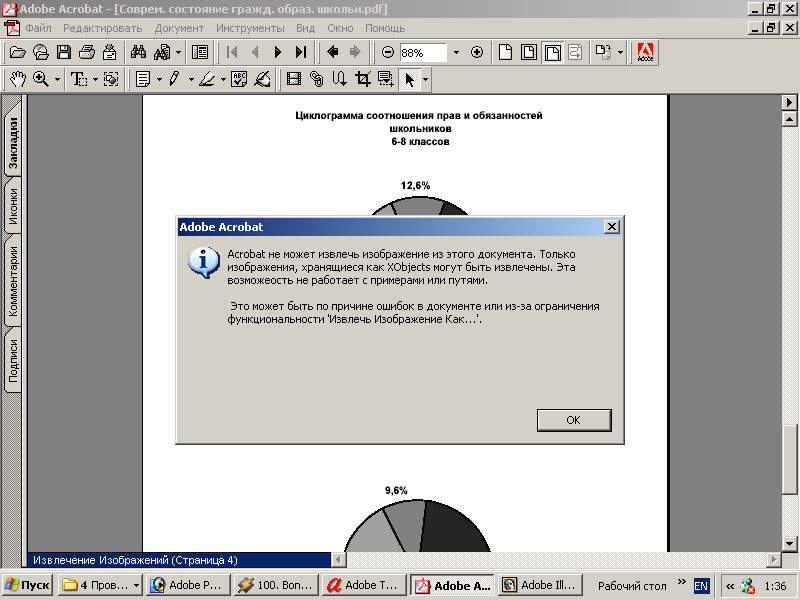This screenshot has height=600, width=800.
Task: Open the Вид menu
Action: [306, 28]
